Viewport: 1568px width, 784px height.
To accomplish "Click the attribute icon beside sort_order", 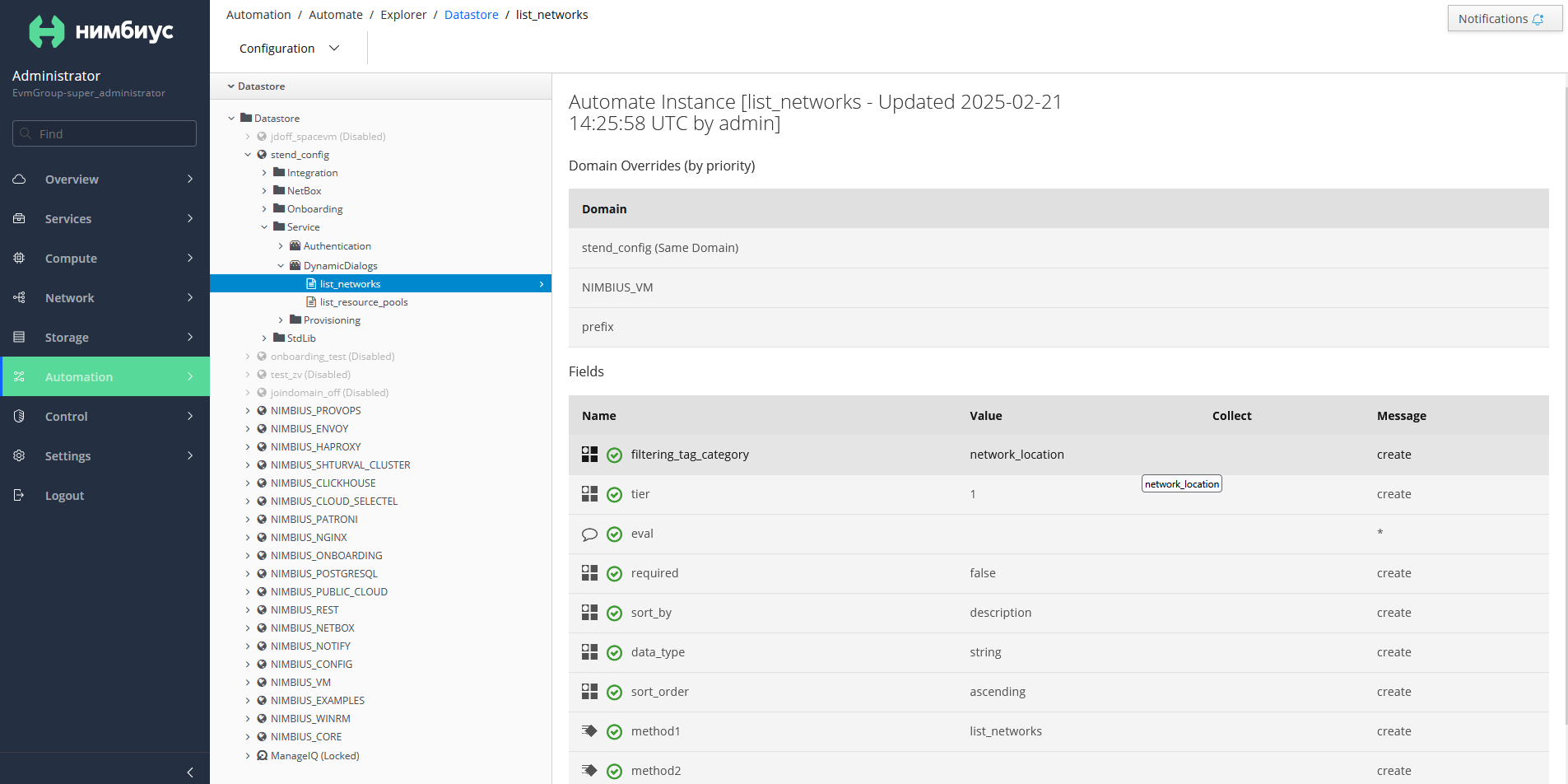I will [589, 691].
